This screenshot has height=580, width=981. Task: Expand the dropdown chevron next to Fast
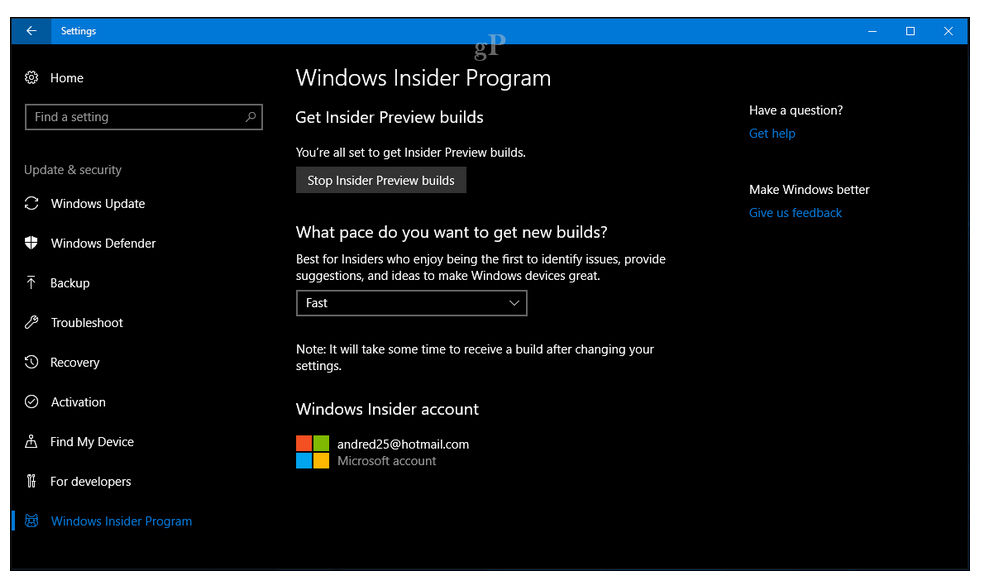tap(514, 303)
